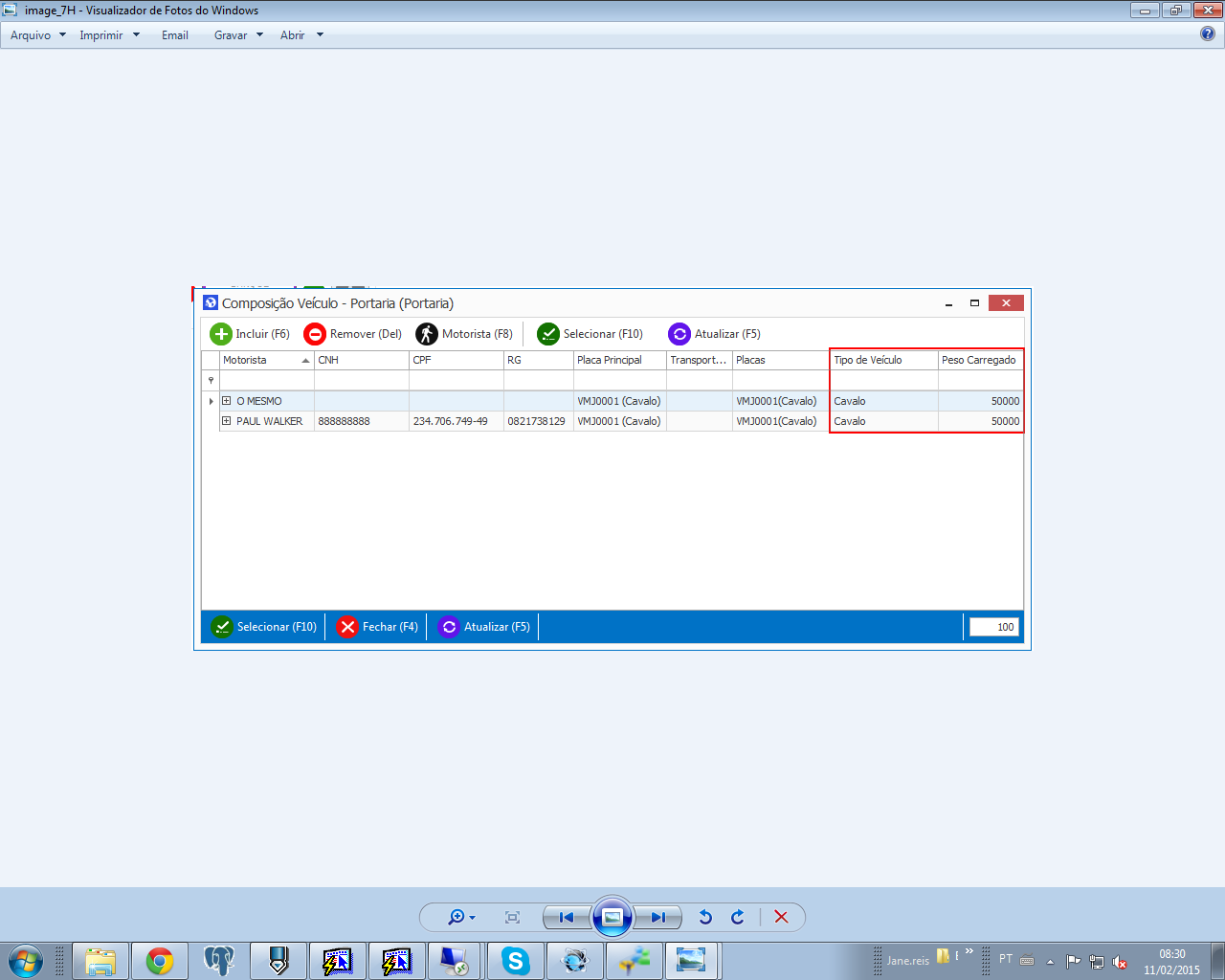The image size is (1225, 980).
Task: Open File Explorer from taskbar
Action: pos(100,961)
